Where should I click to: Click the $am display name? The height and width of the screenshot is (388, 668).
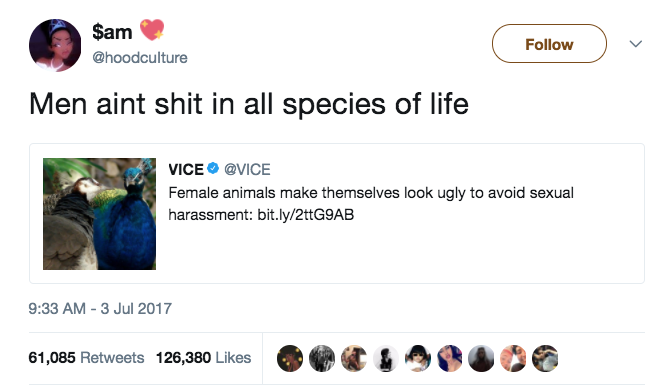click(112, 32)
